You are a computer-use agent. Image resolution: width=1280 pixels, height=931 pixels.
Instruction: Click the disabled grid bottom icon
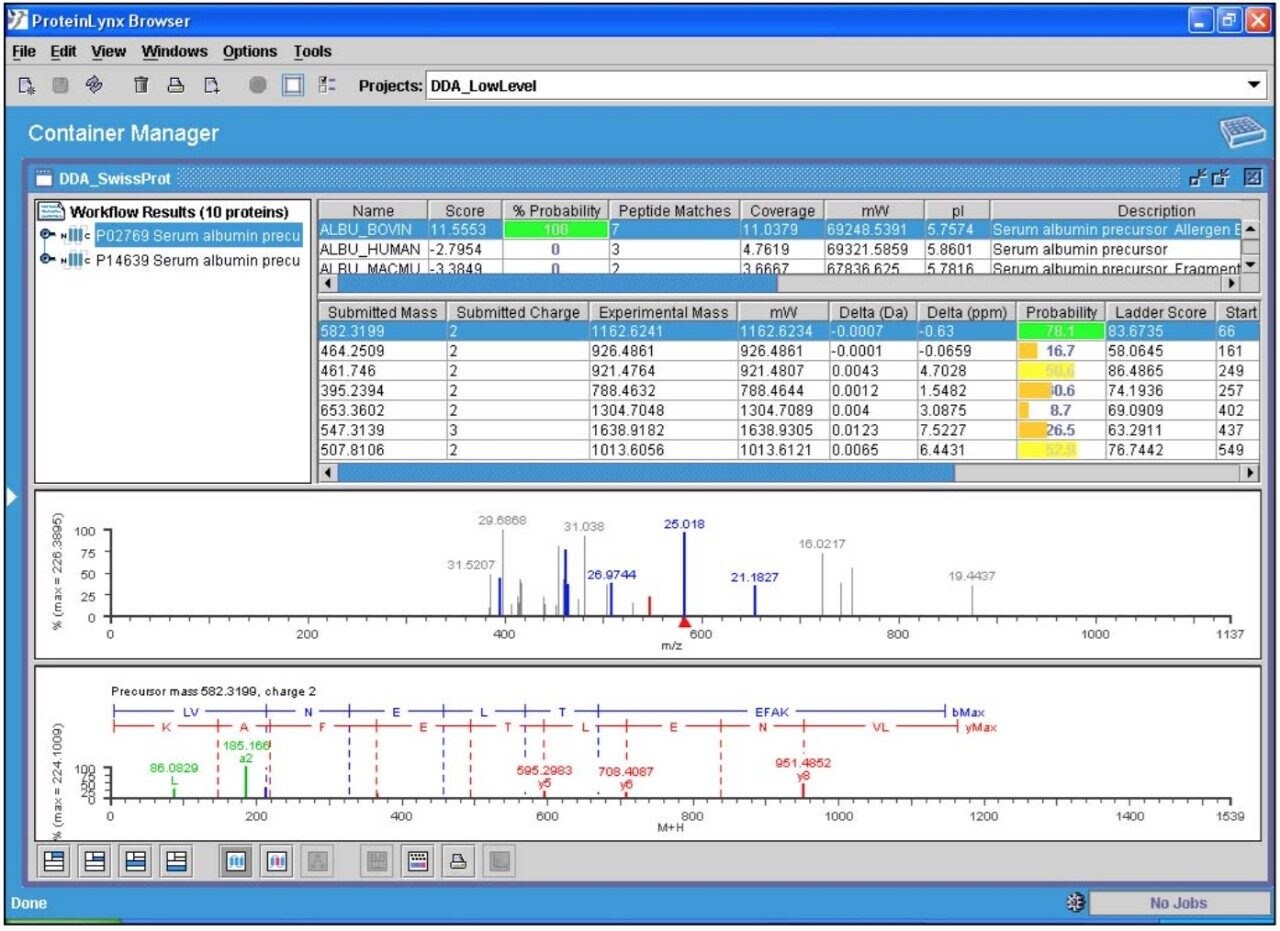(377, 861)
